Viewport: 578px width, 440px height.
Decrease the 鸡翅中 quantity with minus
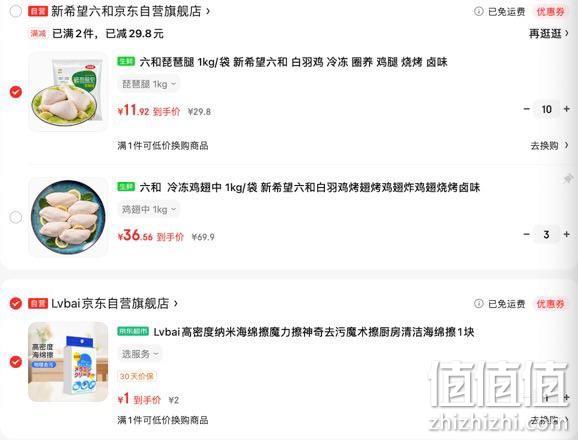526,234
